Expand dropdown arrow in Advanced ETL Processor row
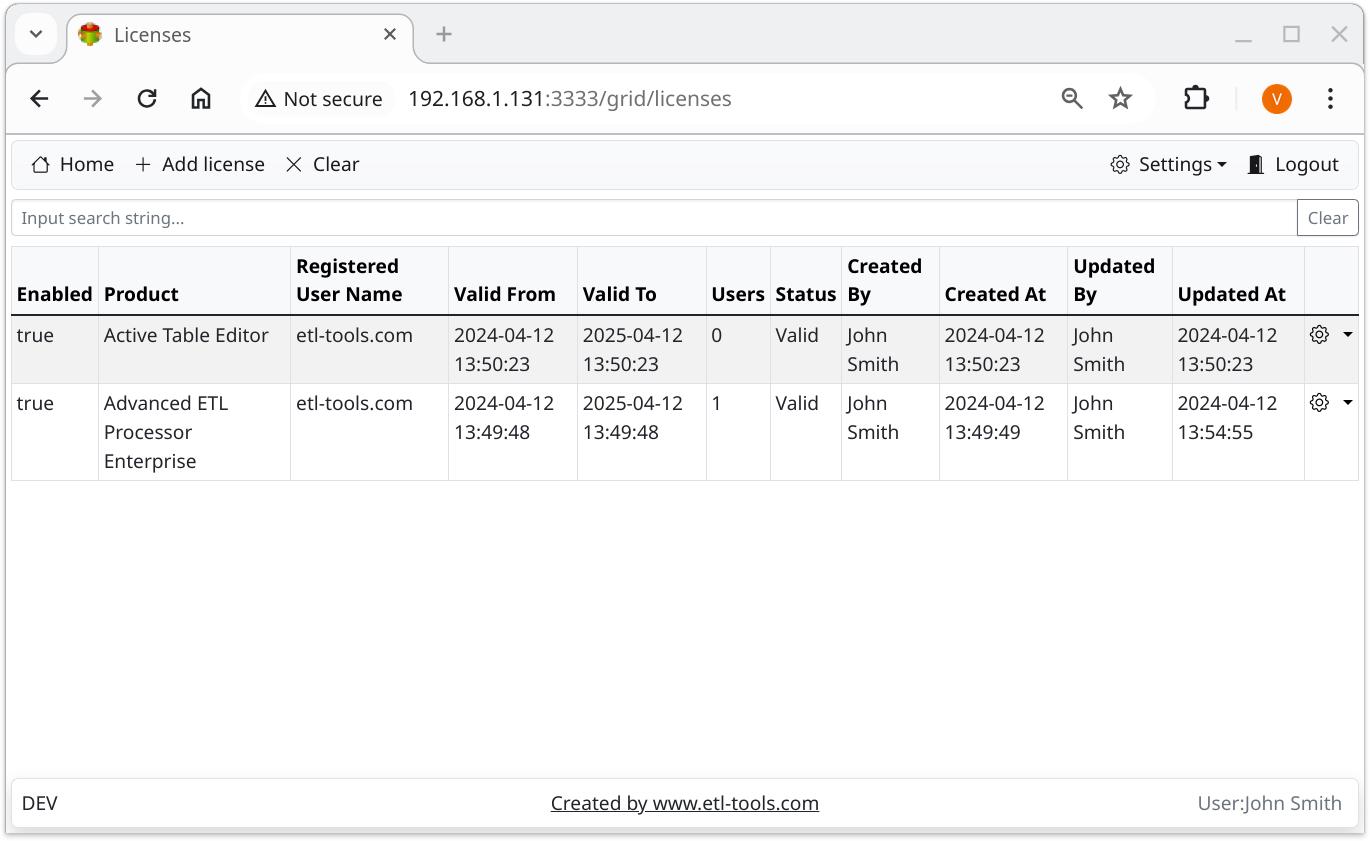 click(1347, 403)
